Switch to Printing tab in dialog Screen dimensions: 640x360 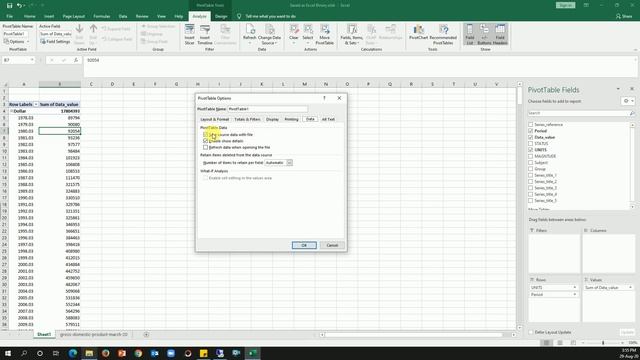(291, 119)
